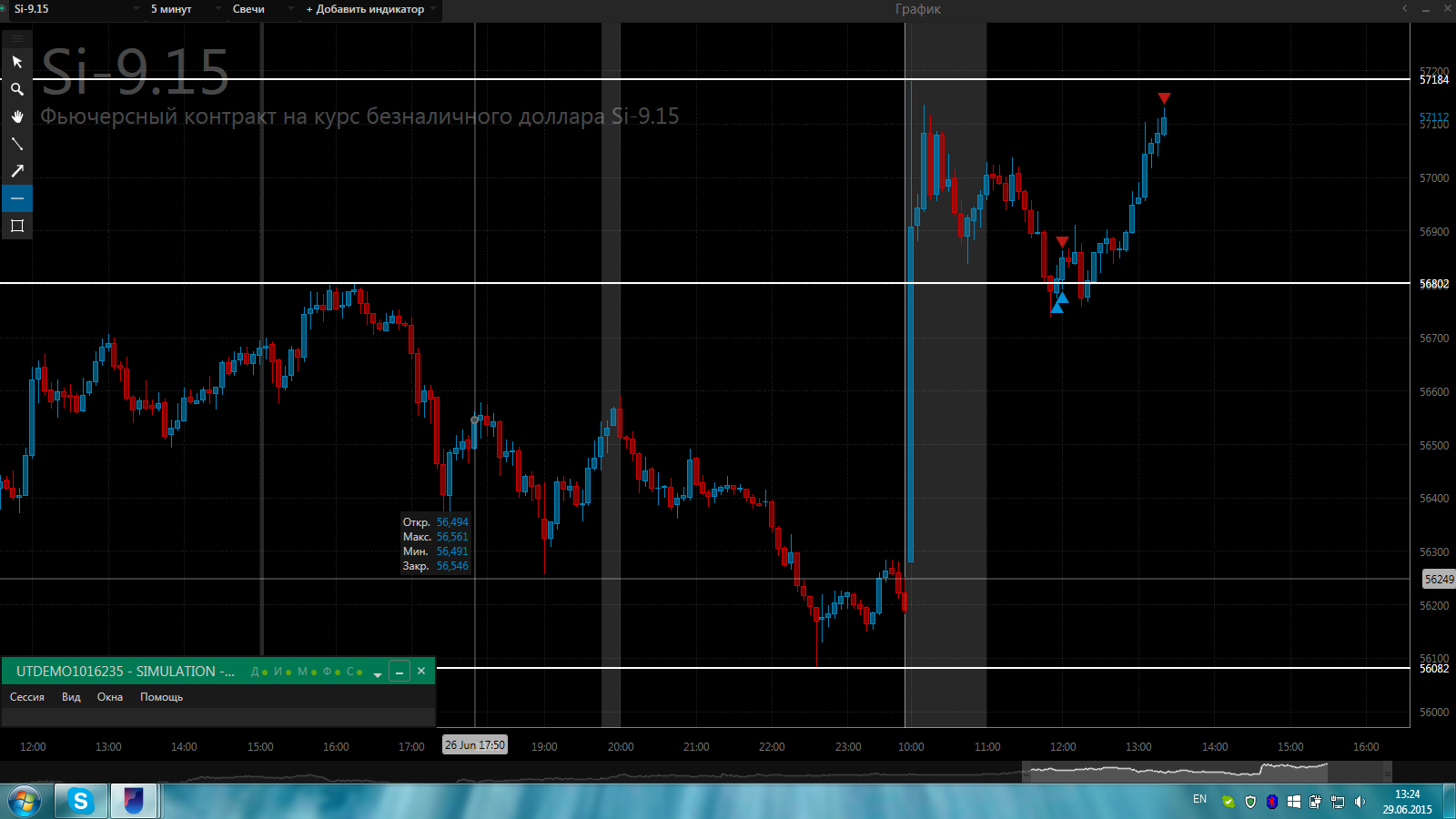Open Добавить индикатор dropdown
The width and height of the screenshot is (1456, 819).
[x=371, y=9]
